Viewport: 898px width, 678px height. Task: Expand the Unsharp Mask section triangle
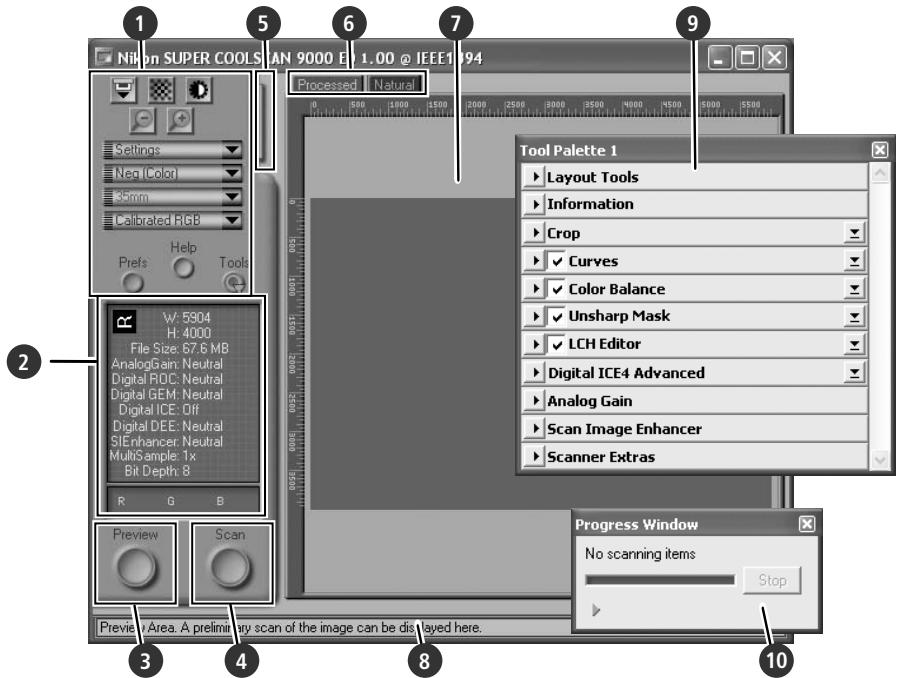(534, 316)
